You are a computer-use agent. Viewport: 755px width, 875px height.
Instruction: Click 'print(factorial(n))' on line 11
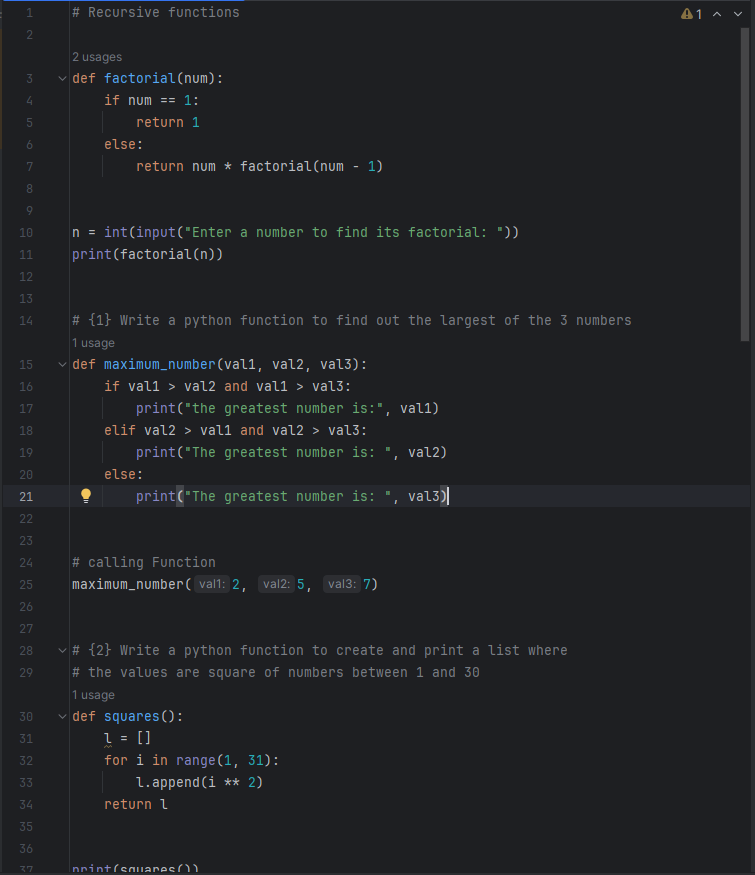point(147,254)
